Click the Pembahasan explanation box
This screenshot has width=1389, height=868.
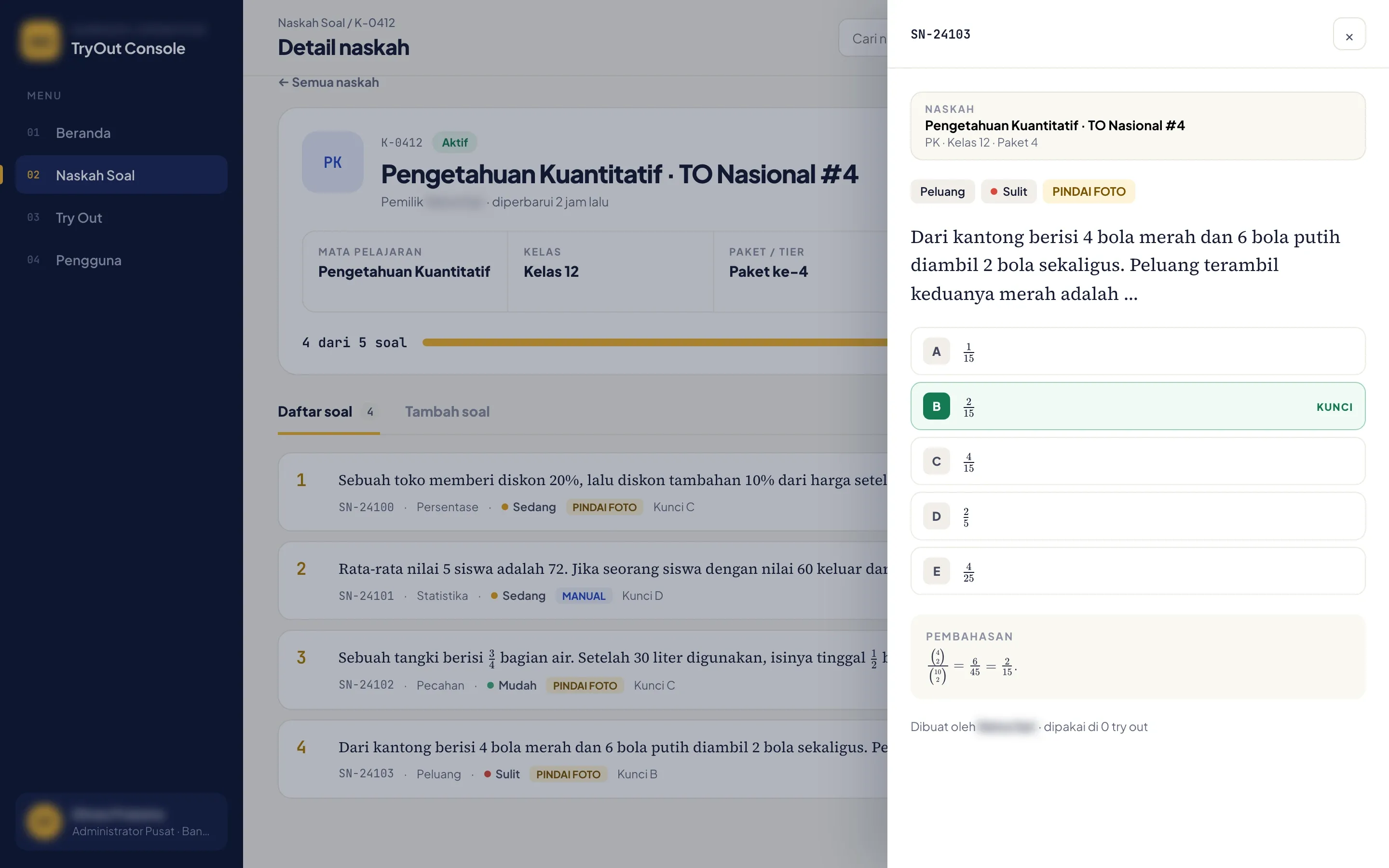pos(1138,657)
